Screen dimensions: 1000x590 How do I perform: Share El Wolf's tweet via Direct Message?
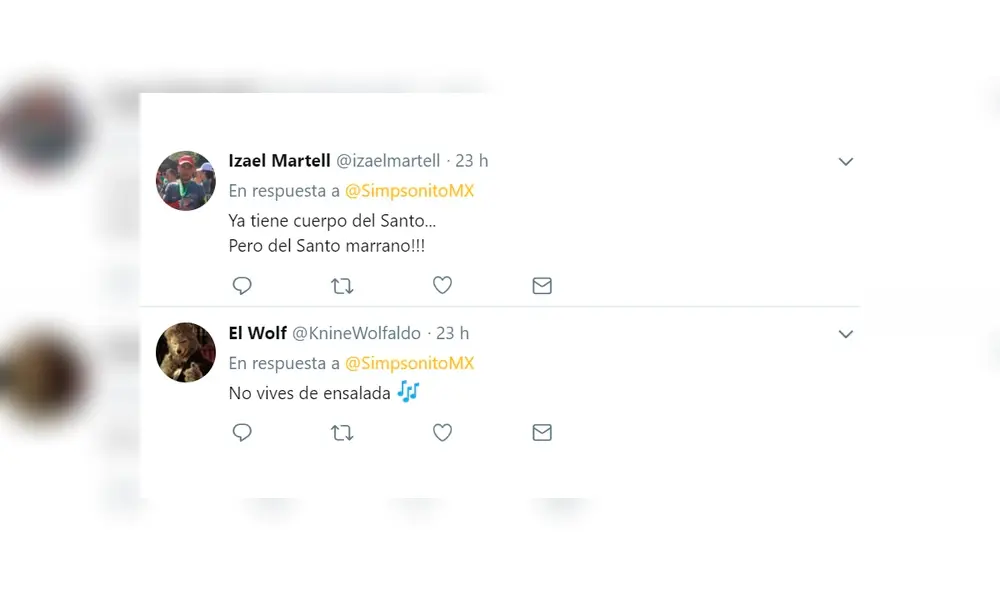point(542,432)
